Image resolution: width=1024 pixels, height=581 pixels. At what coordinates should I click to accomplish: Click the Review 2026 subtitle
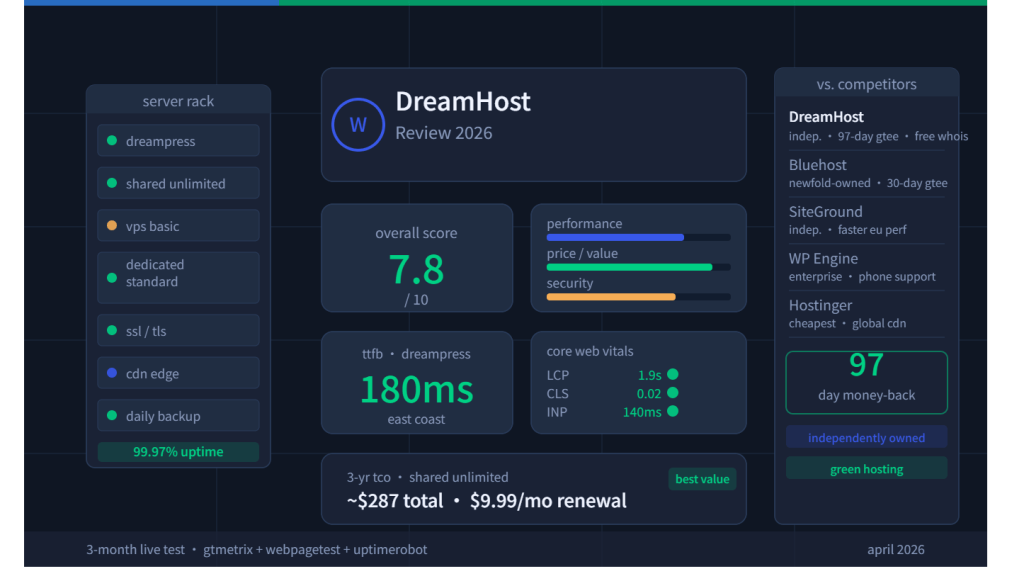pos(443,133)
